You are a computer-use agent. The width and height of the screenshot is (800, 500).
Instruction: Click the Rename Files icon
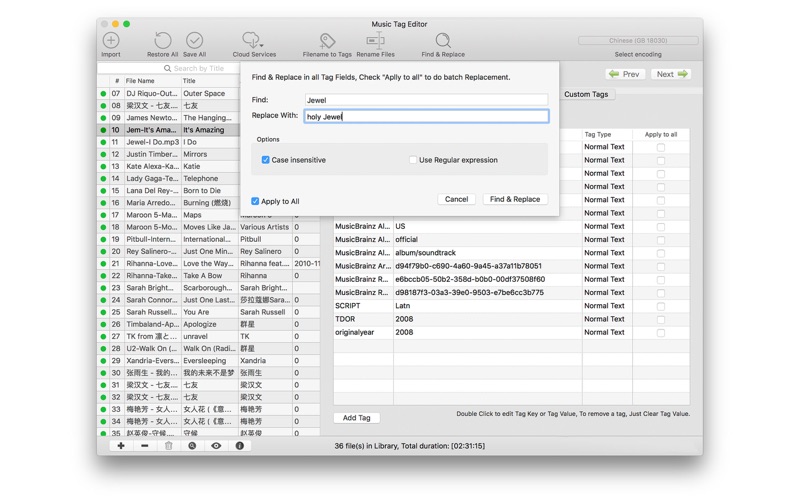pyautogui.click(x=375, y=41)
